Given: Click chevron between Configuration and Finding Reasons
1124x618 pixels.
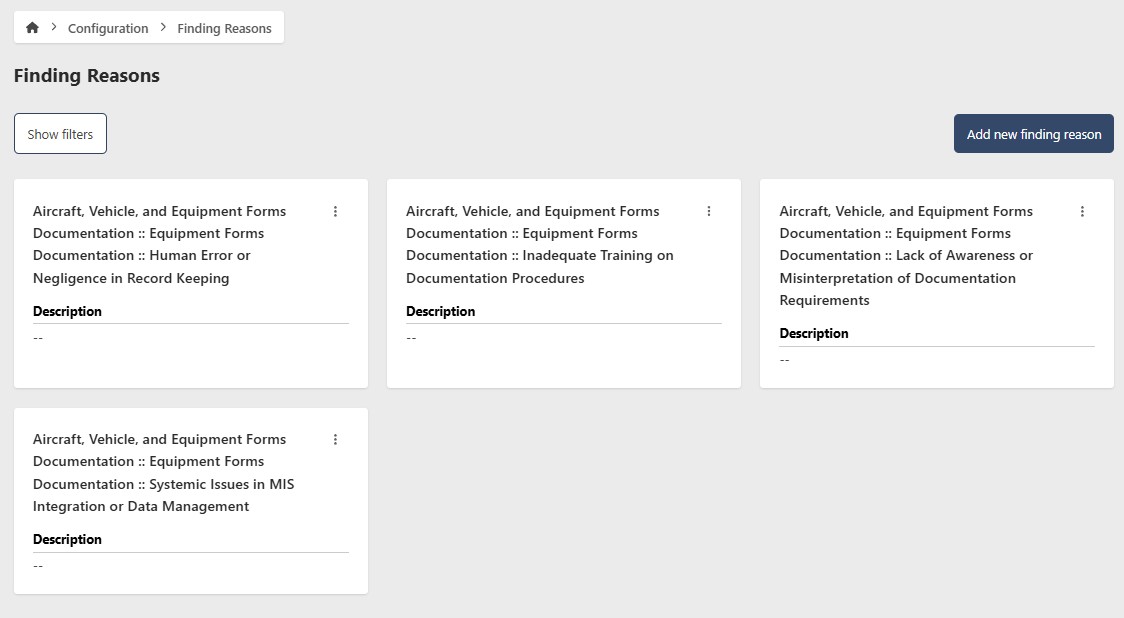Looking at the screenshot, I should [x=163, y=28].
